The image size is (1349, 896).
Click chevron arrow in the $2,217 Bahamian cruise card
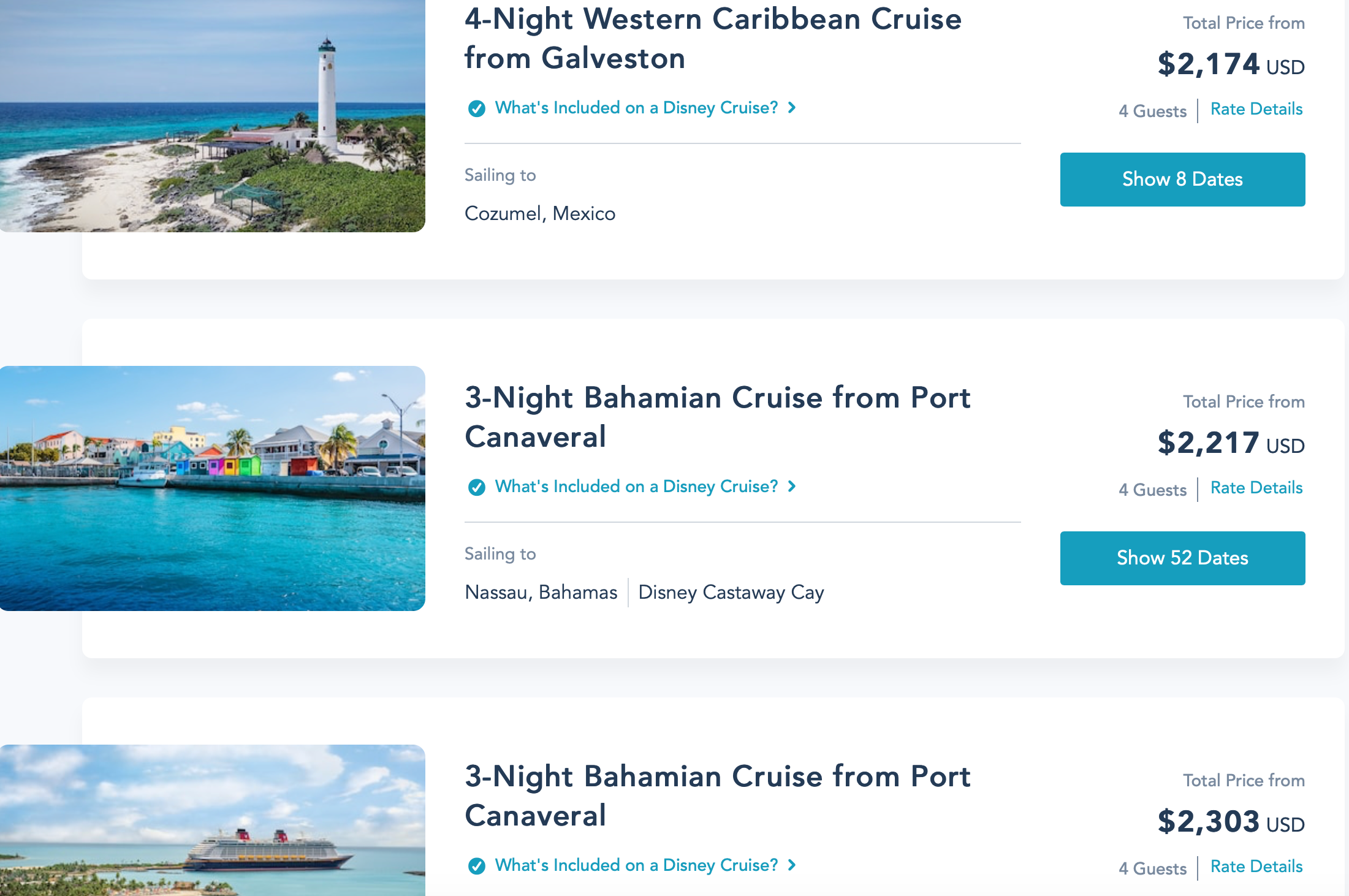(x=792, y=487)
